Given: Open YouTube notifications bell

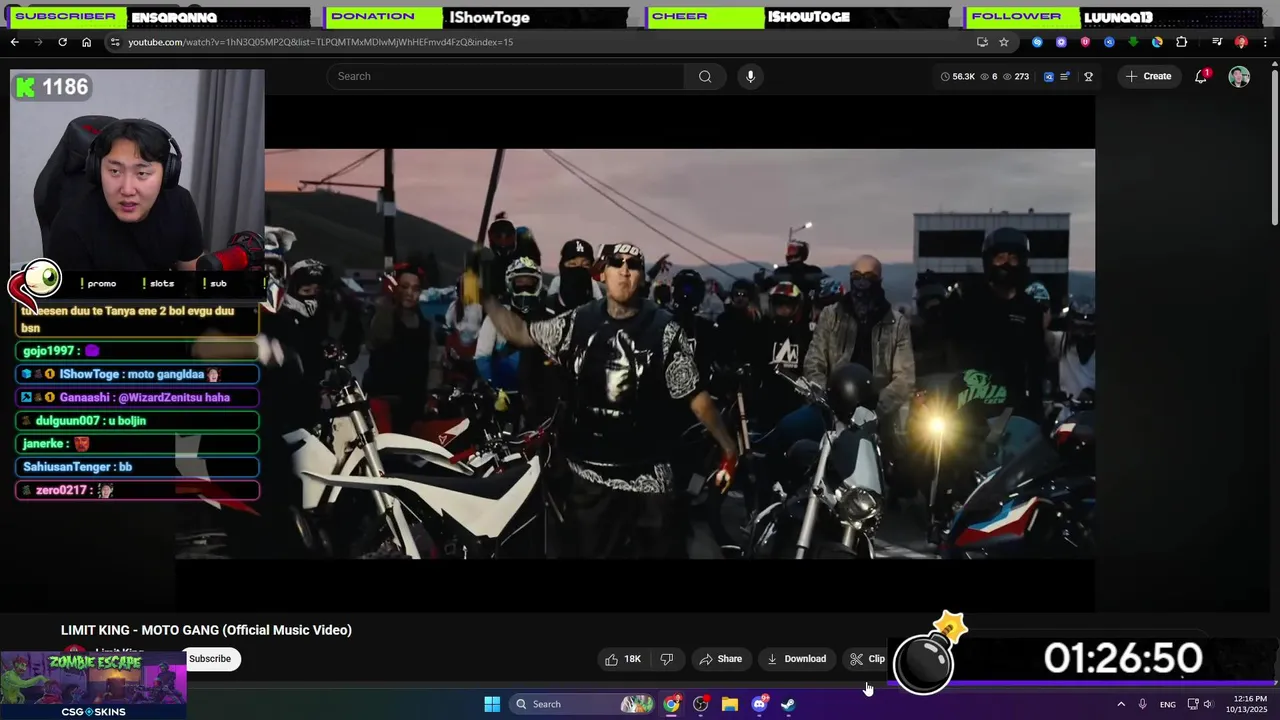Looking at the screenshot, I should pos(1201,76).
